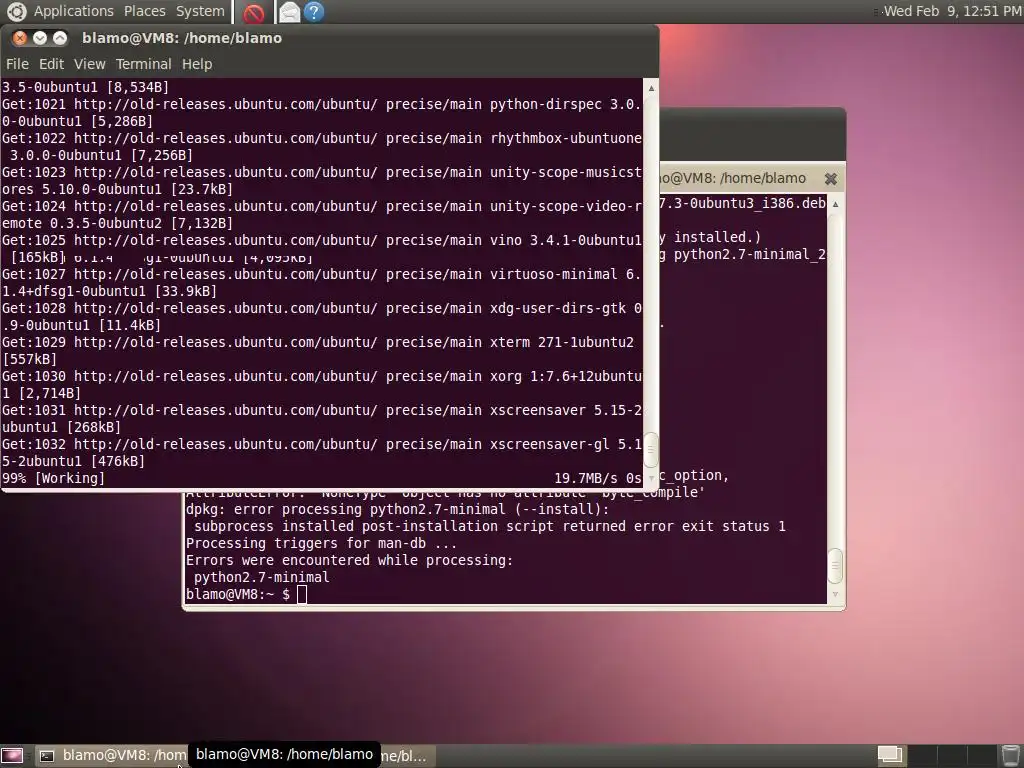Click the 'Get:1032' xscreensaver-gl line

(321, 444)
